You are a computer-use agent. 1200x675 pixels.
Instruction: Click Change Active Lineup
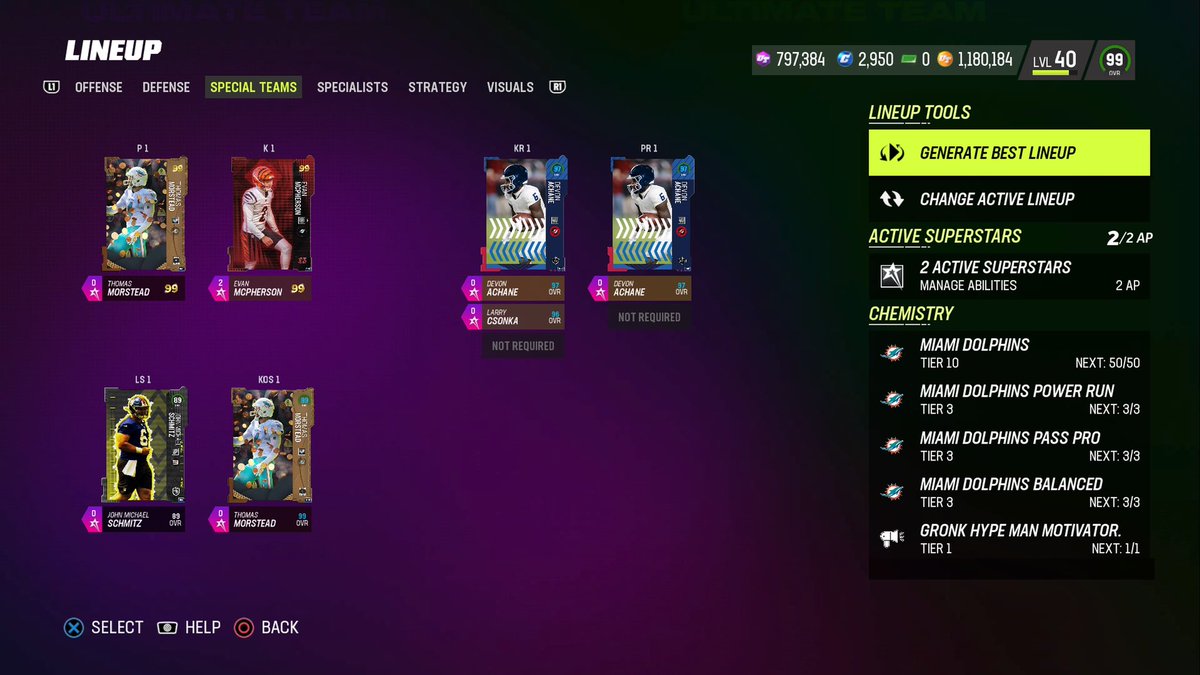pos(1009,199)
